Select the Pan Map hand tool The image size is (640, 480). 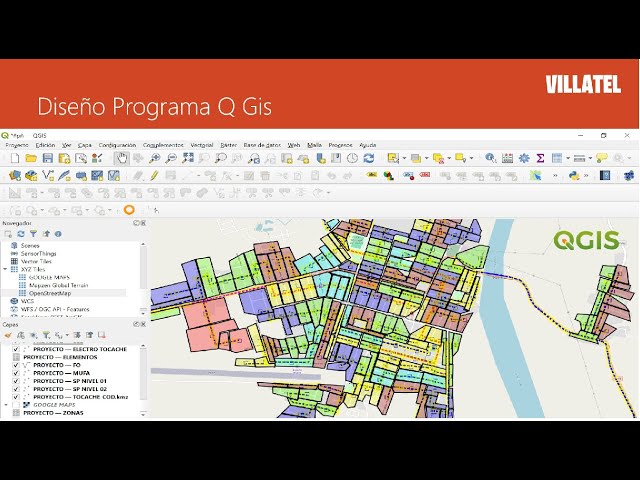pyautogui.click(x=121, y=158)
